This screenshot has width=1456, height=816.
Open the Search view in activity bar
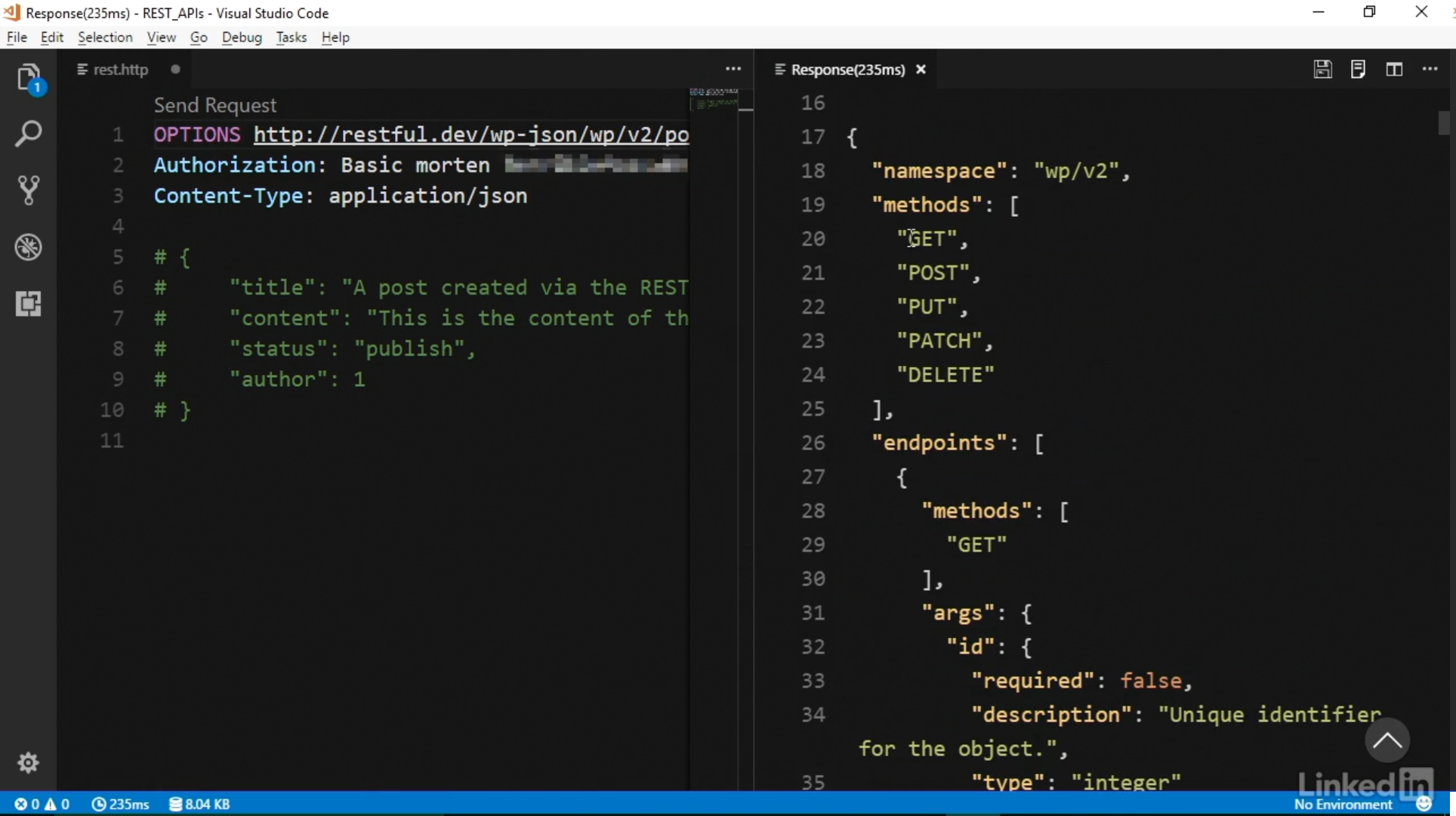(29, 134)
